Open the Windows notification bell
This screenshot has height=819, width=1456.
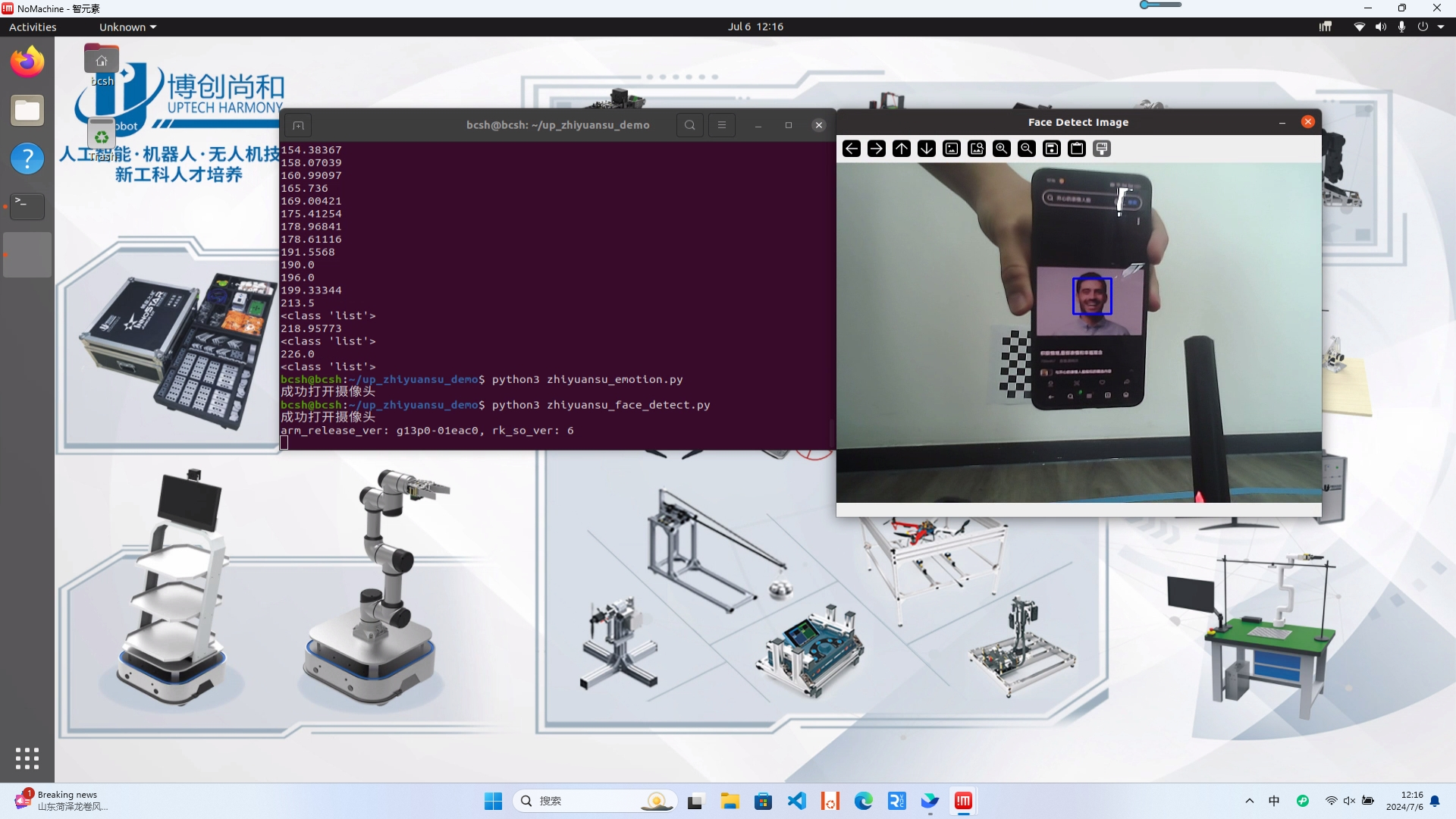click(1435, 801)
